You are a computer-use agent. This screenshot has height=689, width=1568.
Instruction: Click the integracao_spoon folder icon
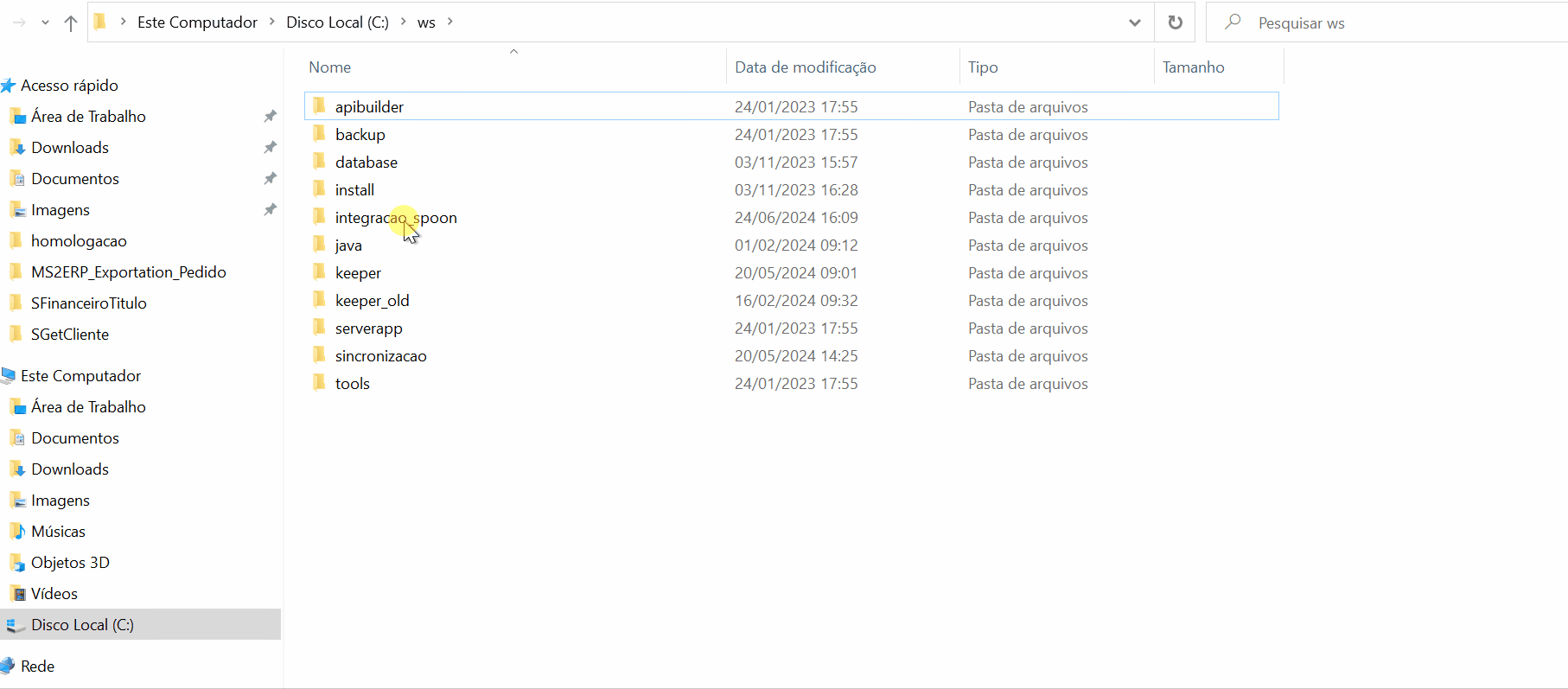pyautogui.click(x=319, y=216)
